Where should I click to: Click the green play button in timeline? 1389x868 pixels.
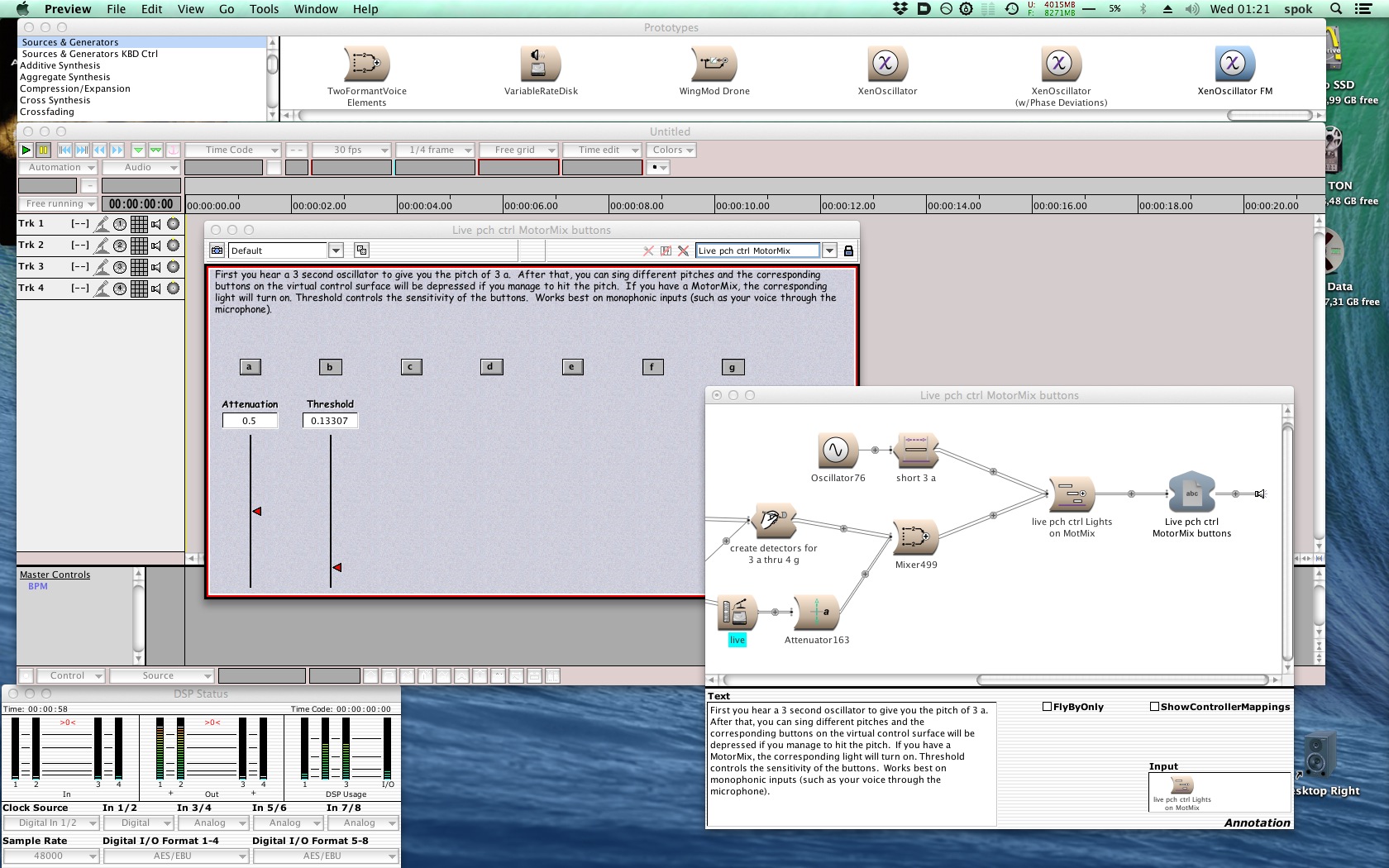[26, 150]
